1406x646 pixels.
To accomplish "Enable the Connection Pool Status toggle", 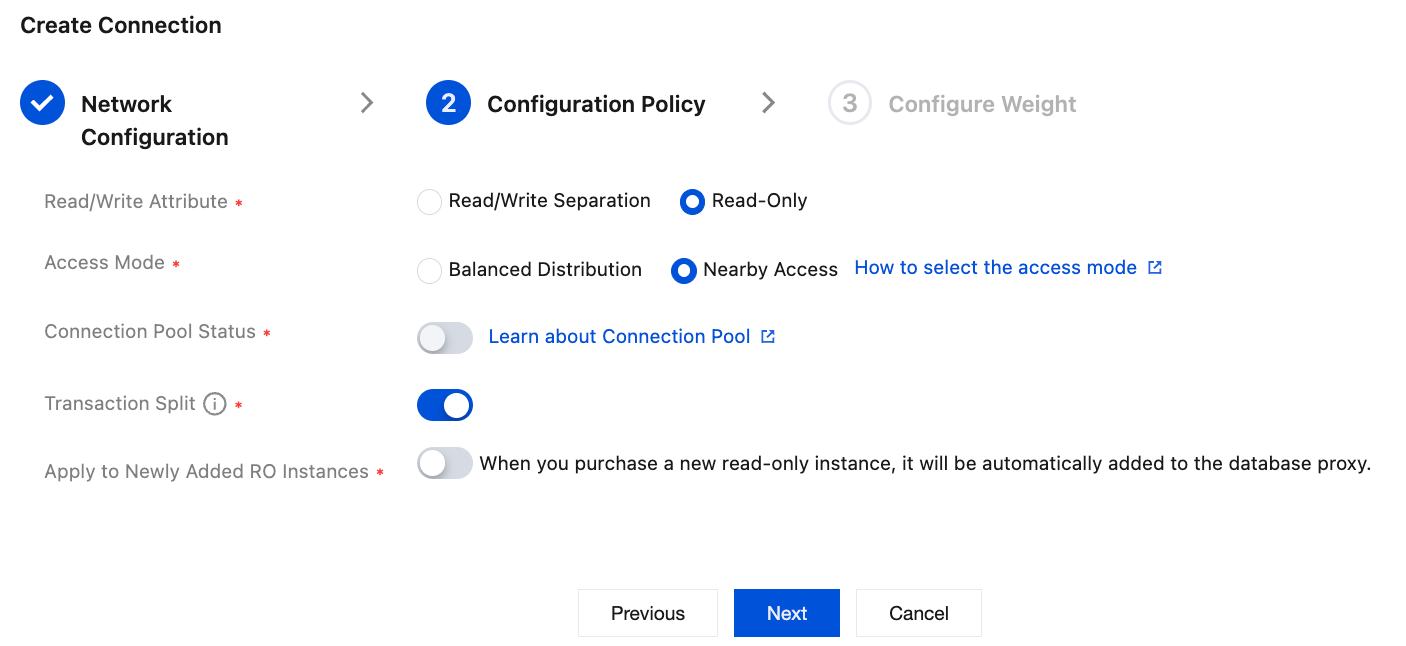I will pos(445,338).
